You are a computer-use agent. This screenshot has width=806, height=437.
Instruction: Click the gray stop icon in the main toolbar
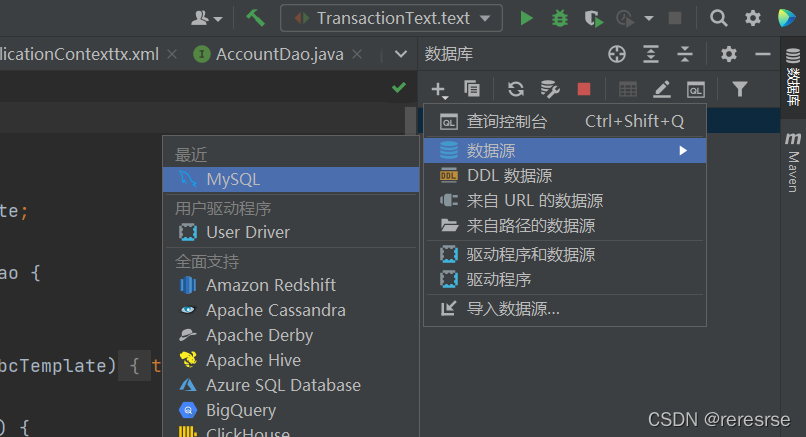point(675,19)
